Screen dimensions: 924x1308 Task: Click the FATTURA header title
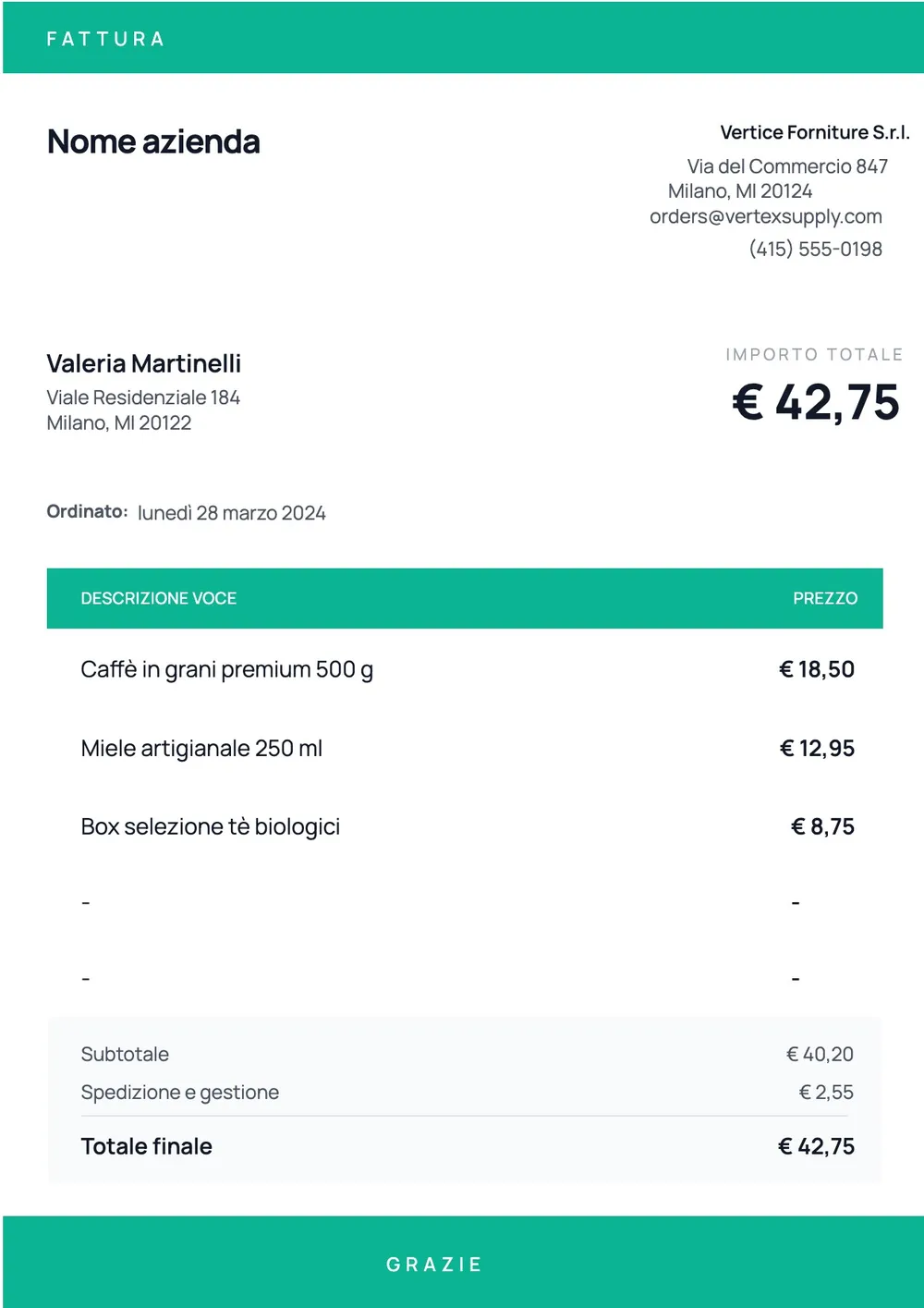click(105, 39)
